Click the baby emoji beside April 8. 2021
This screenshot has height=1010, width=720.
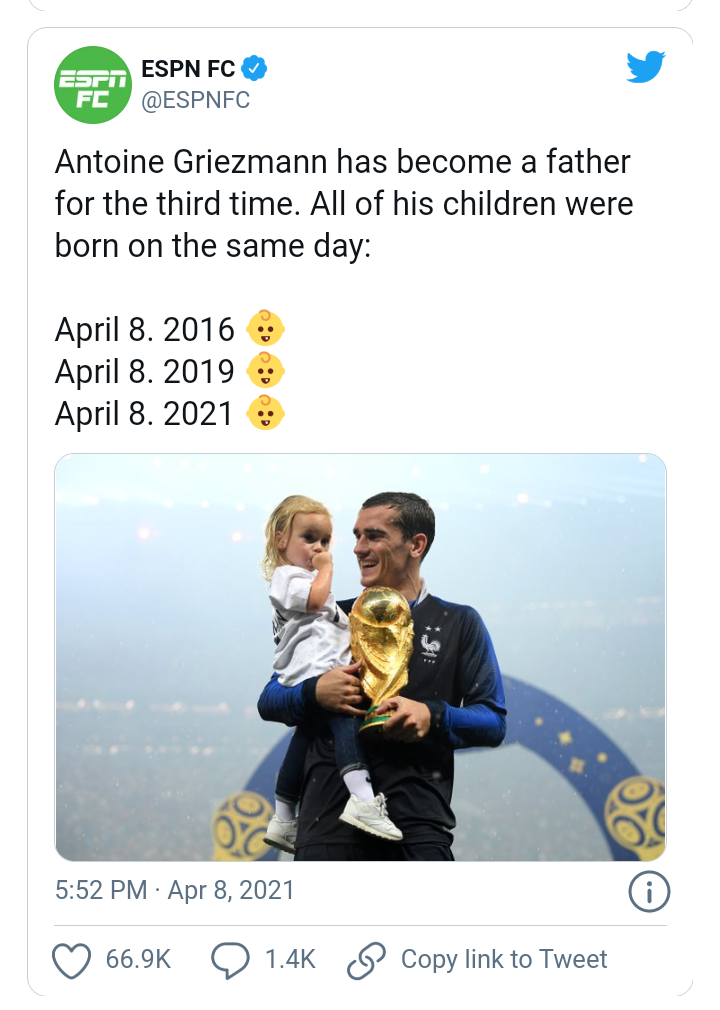pos(266,413)
